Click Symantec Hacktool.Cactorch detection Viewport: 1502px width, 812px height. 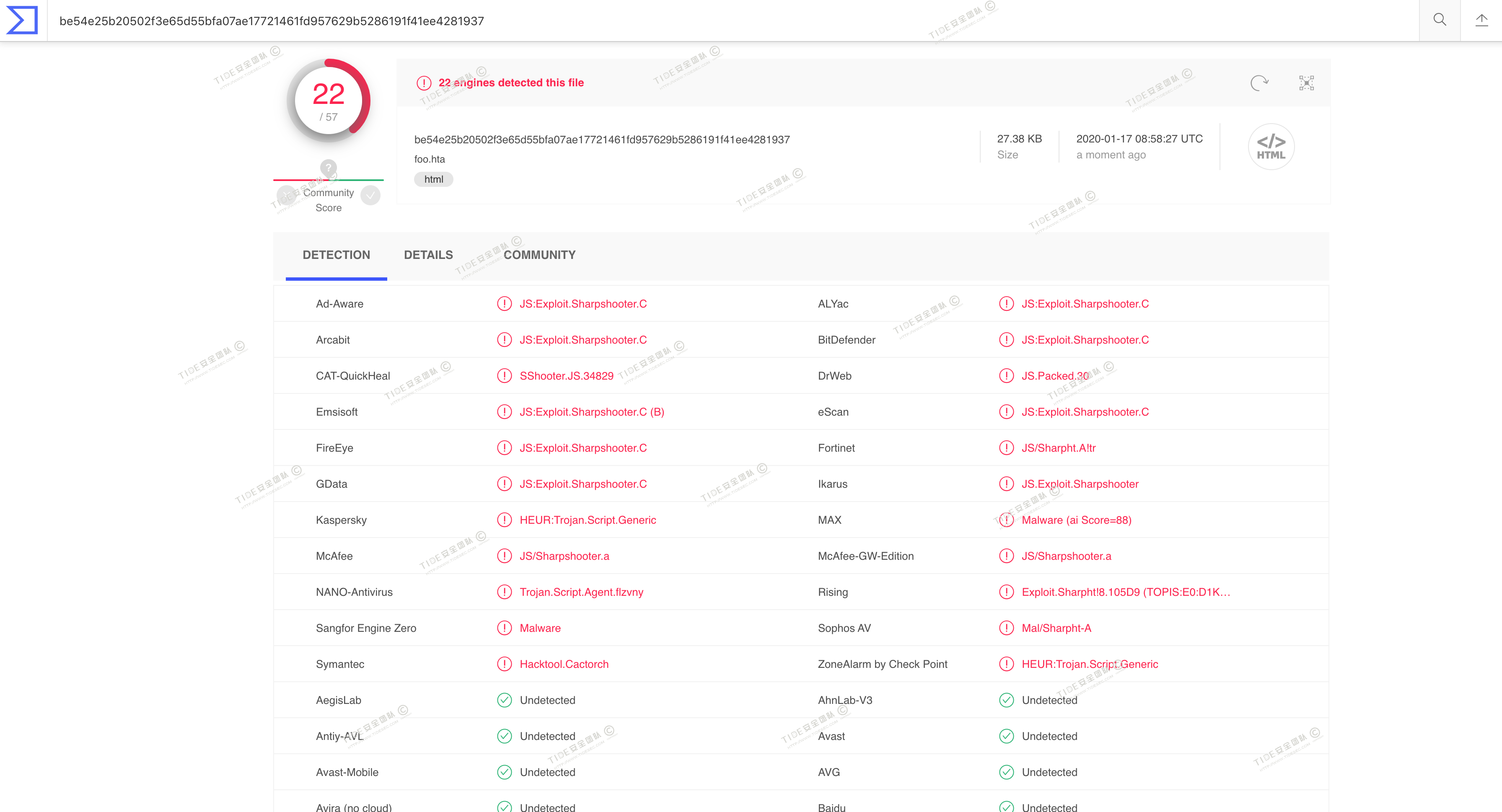pos(563,664)
